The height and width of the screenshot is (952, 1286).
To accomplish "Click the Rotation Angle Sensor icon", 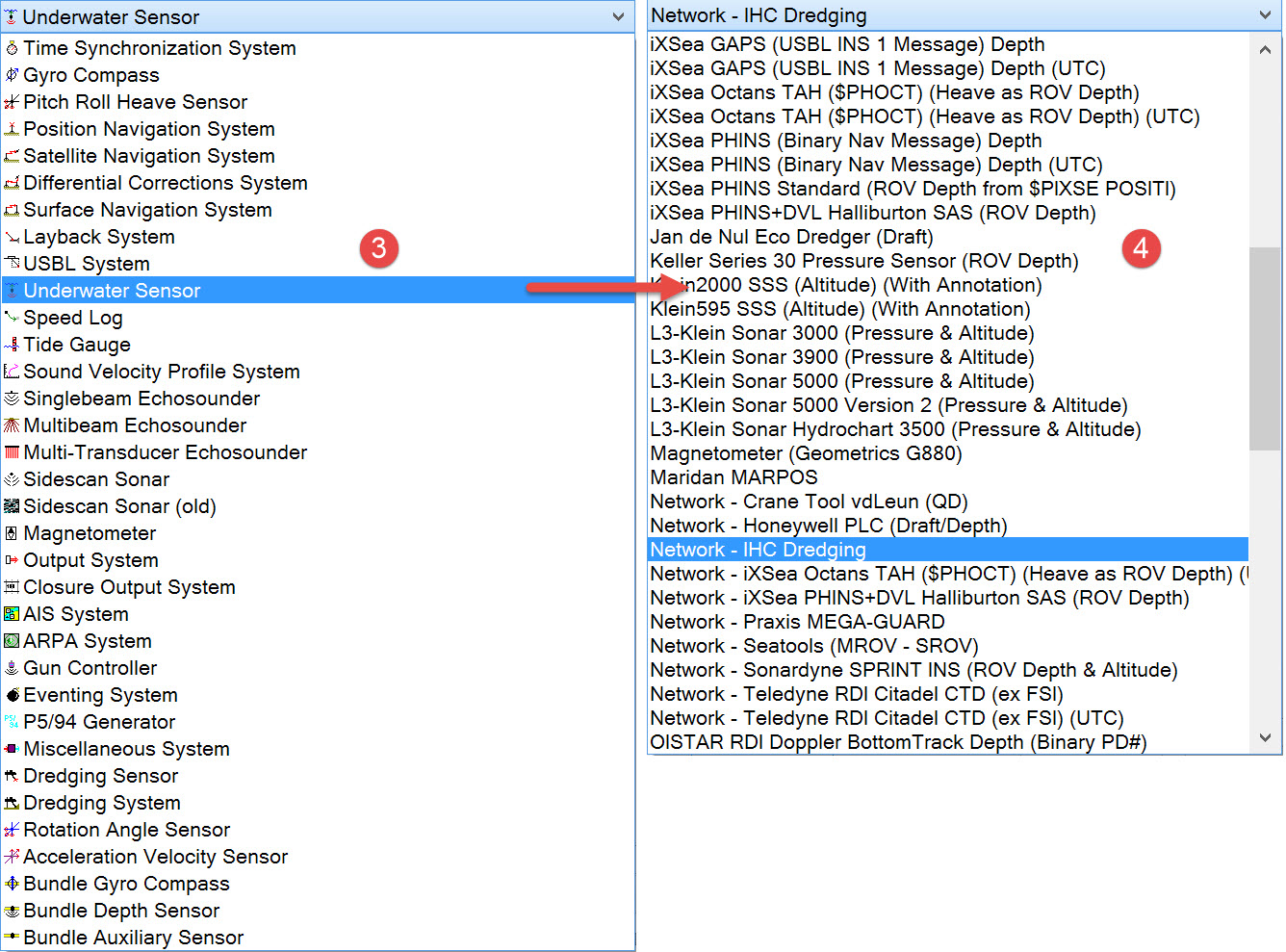I will (x=12, y=830).
